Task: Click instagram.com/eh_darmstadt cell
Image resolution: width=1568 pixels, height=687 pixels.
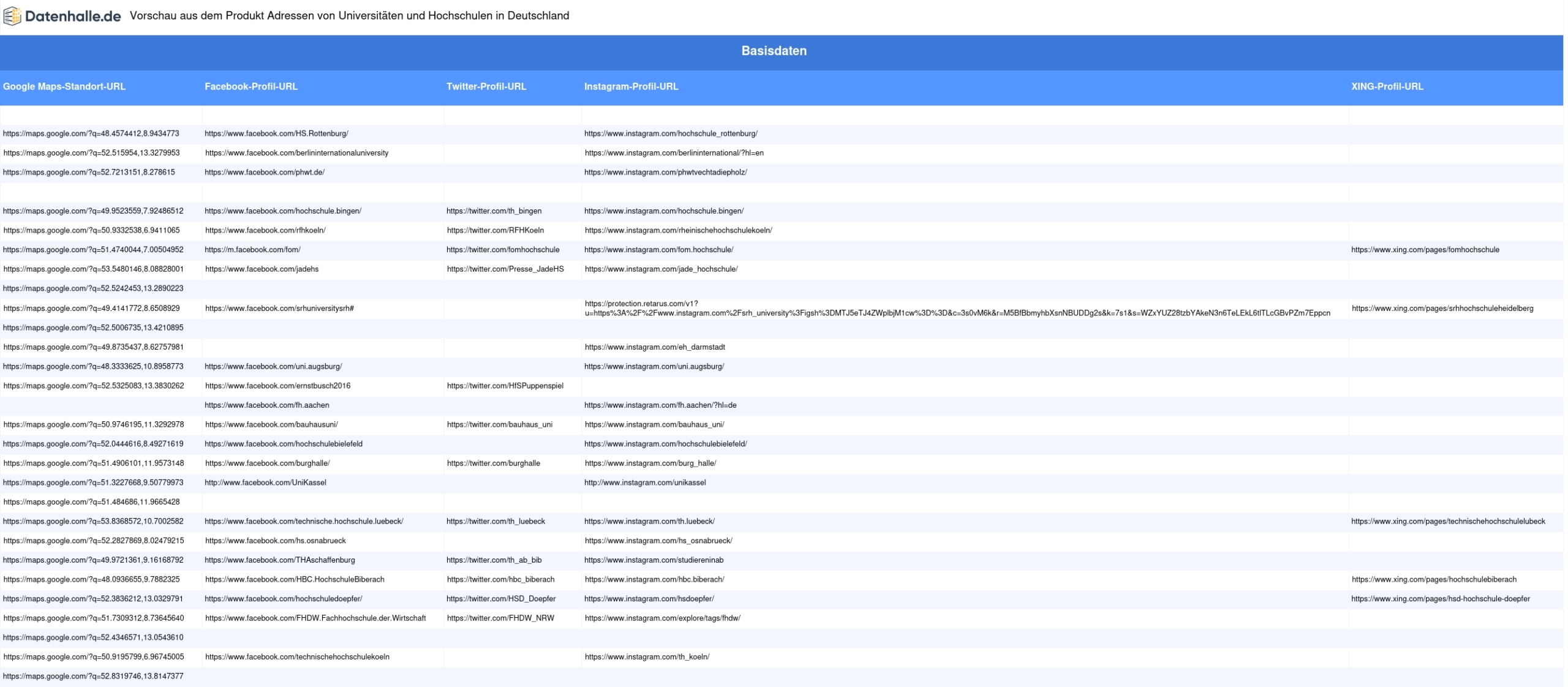Action: pos(655,347)
